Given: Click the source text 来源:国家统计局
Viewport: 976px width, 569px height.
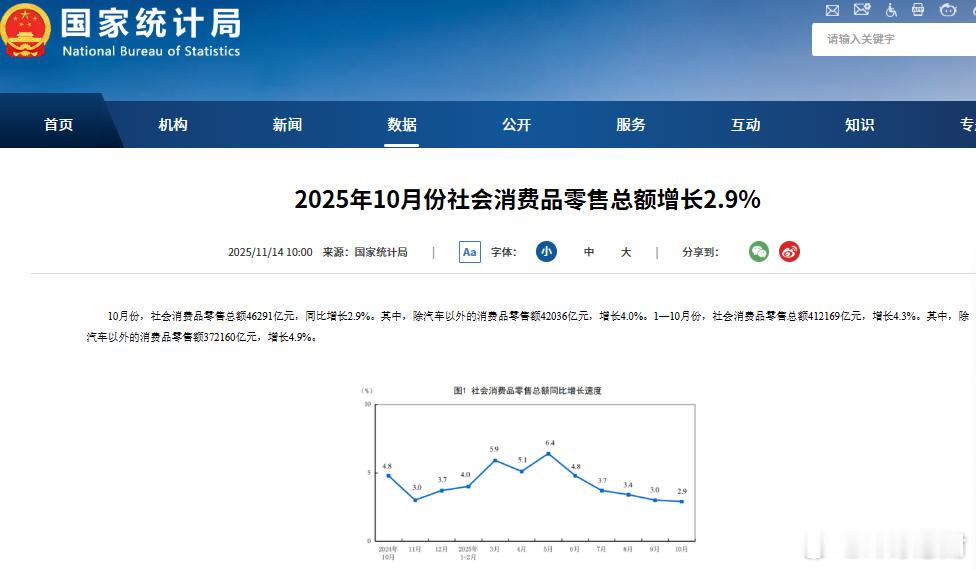Looking at the screenshot, I should click(x=365, y=252).
